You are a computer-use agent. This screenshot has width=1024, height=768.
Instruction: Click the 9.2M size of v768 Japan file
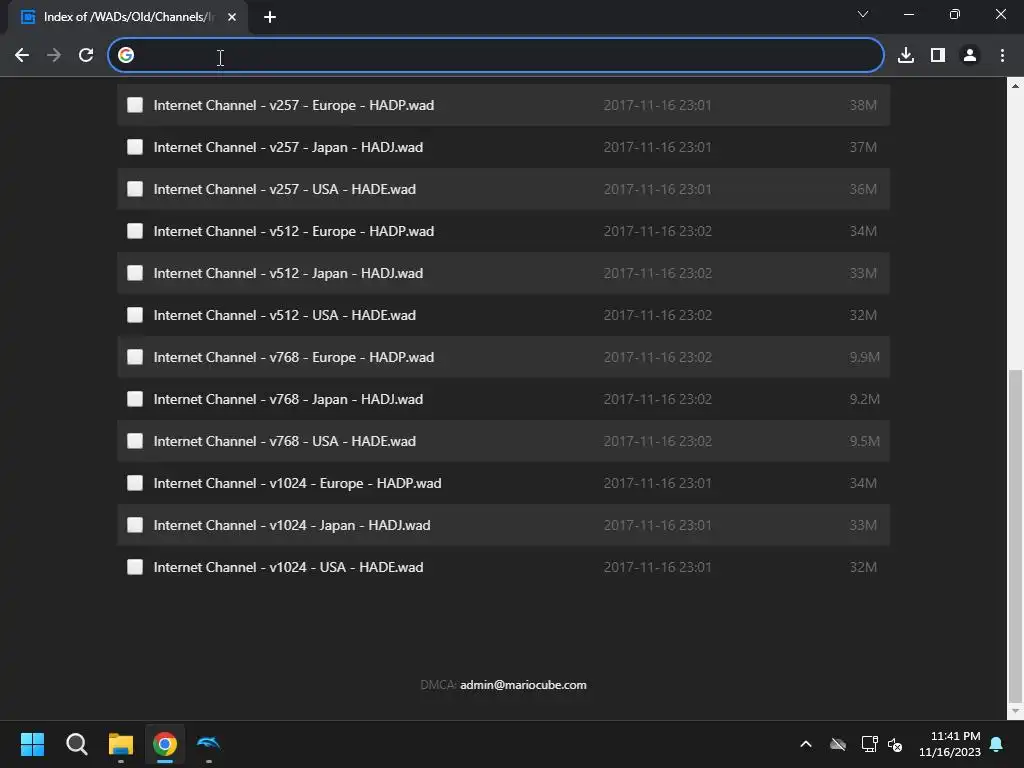pyautogui.click(x=864, y=399)
